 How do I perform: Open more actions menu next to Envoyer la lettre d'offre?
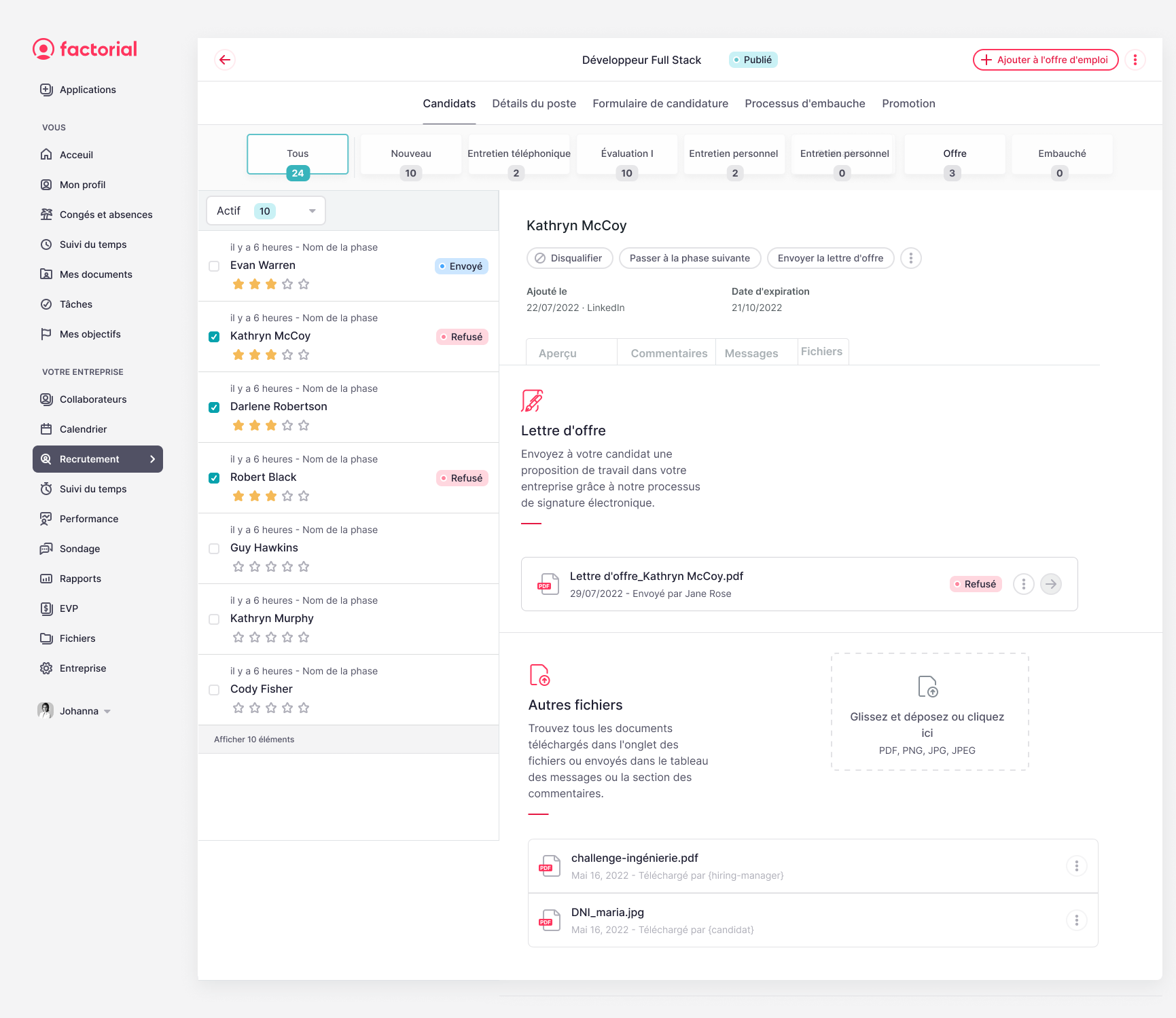click(x=910, y=258)
